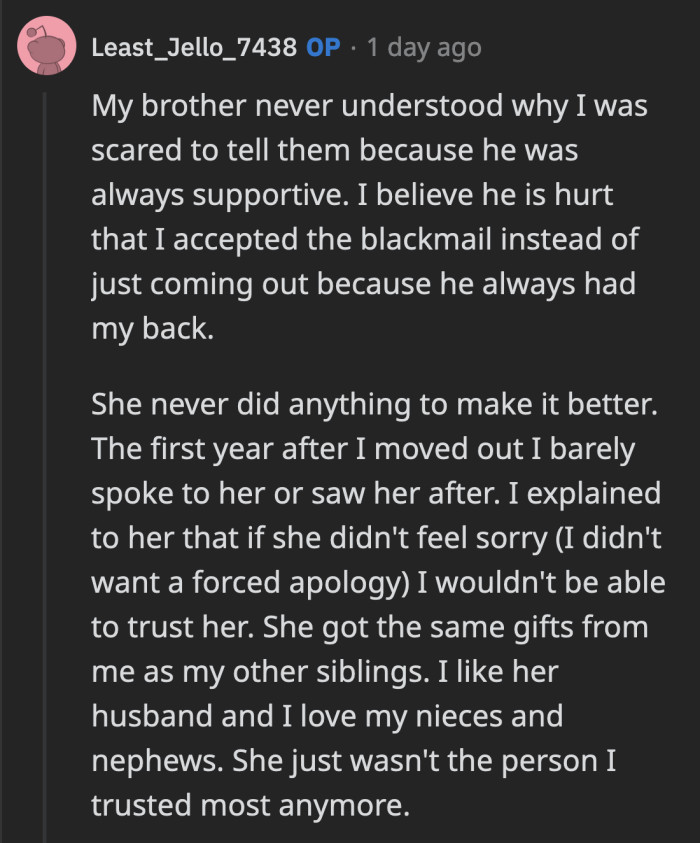
Task: Click the dot separator after the OP badge
Action: tap(352, 46)
